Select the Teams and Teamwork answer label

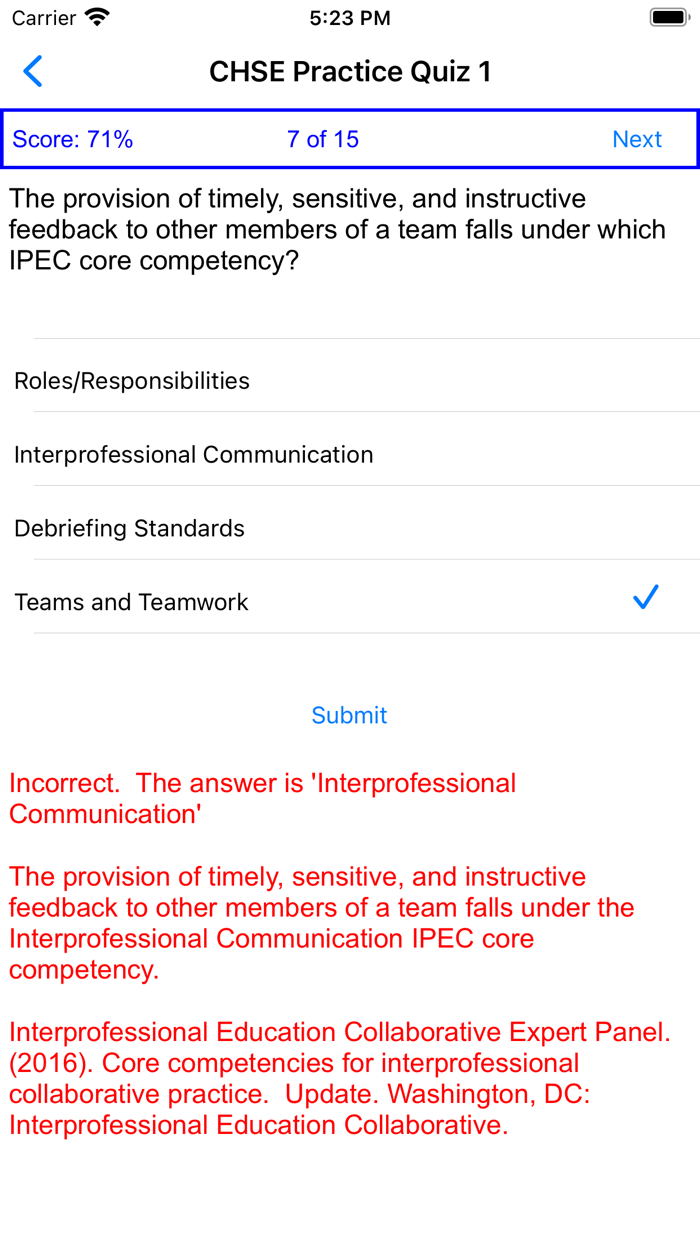(132, 602)
